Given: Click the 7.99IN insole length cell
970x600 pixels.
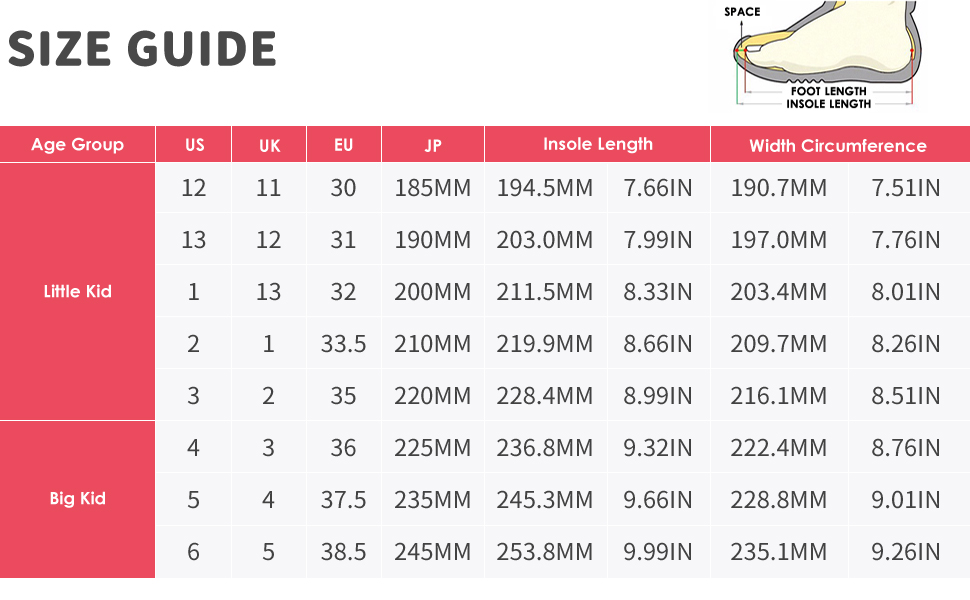Looking at the screenshot, I should [658, 240].
